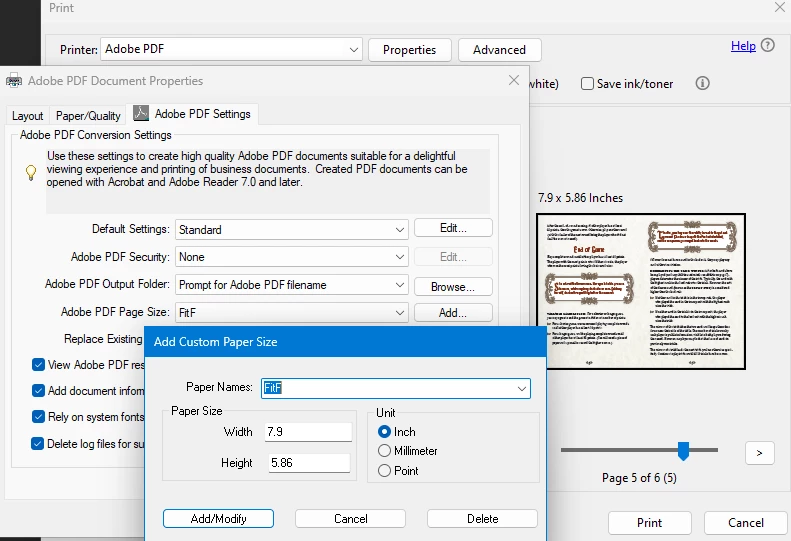This screenshot has height=541, width=791.
Task: Click the 'Page 5 of 6 (5)' text
Action: pos(639,478)
